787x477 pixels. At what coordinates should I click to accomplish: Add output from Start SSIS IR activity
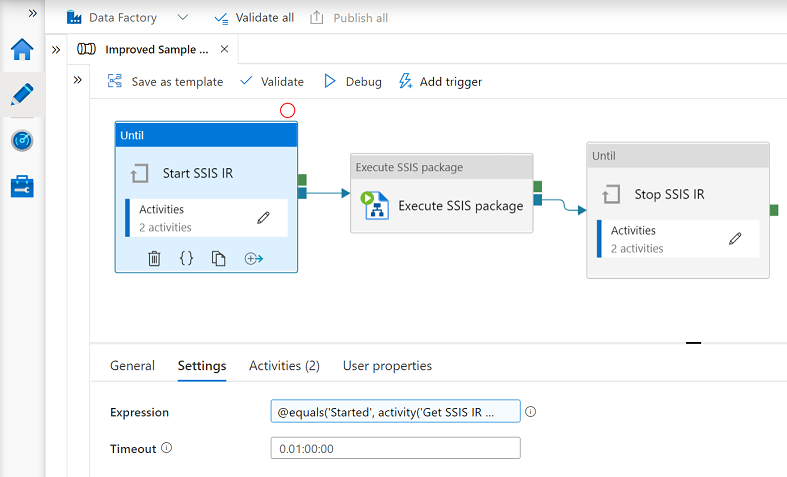click(253, 258)
